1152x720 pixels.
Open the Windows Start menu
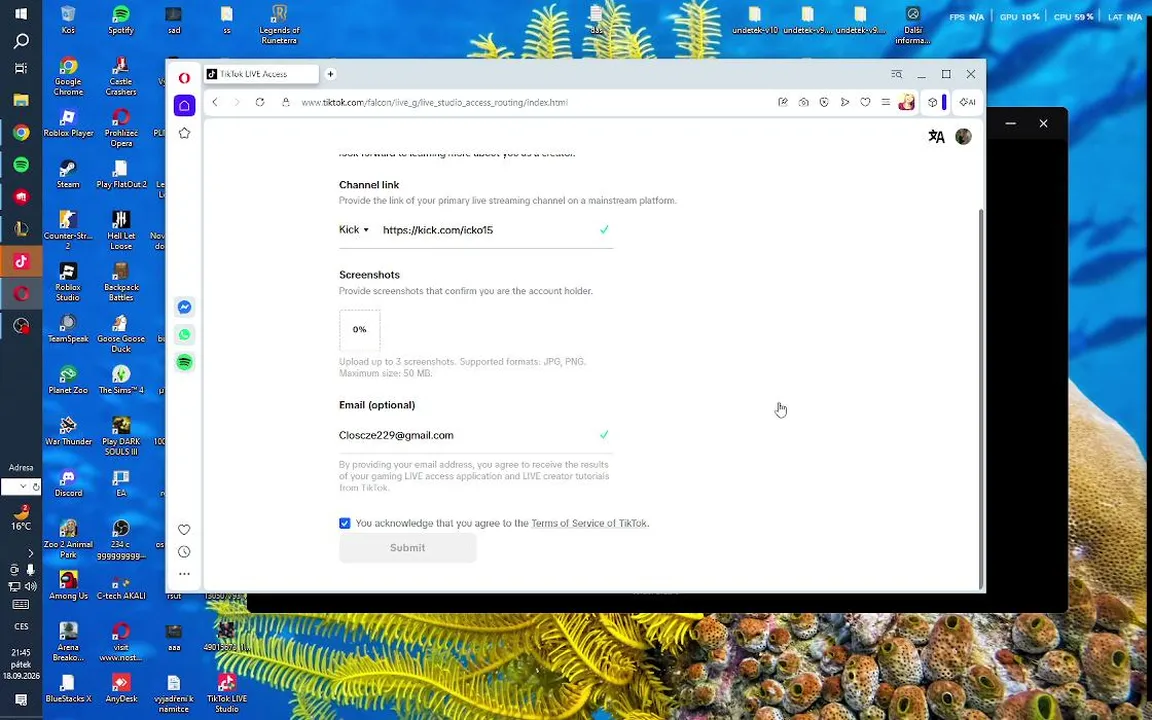tap(21, 14)
